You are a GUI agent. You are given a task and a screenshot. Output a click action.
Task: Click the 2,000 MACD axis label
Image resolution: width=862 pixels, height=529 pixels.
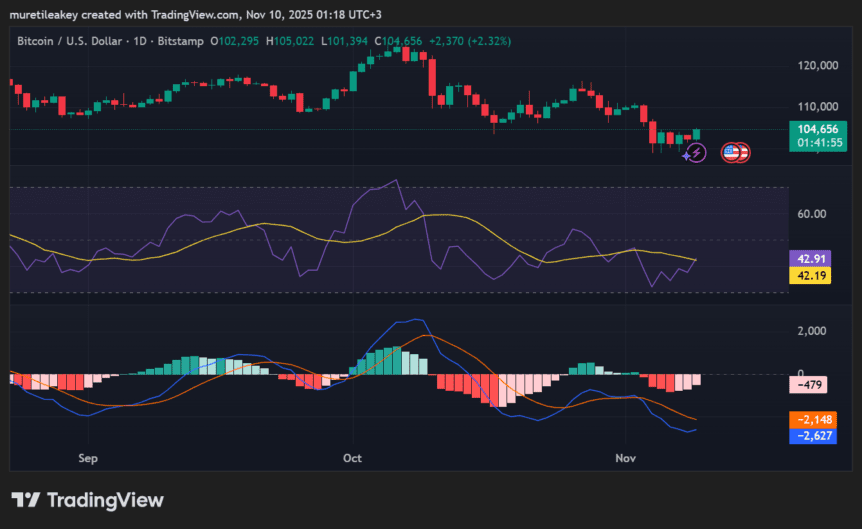813,331
